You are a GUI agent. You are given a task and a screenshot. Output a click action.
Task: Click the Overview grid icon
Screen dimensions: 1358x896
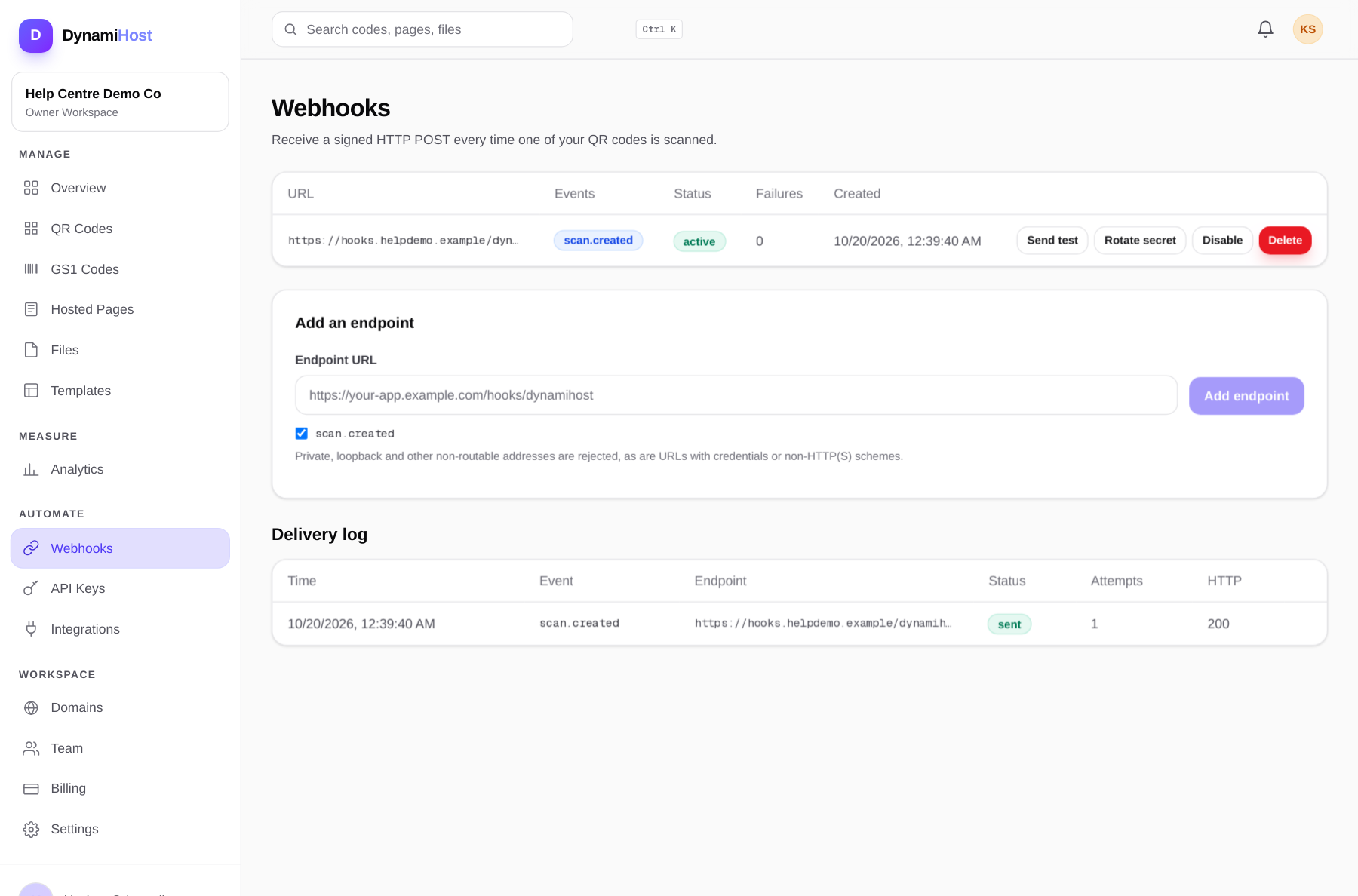coord(31,188)
